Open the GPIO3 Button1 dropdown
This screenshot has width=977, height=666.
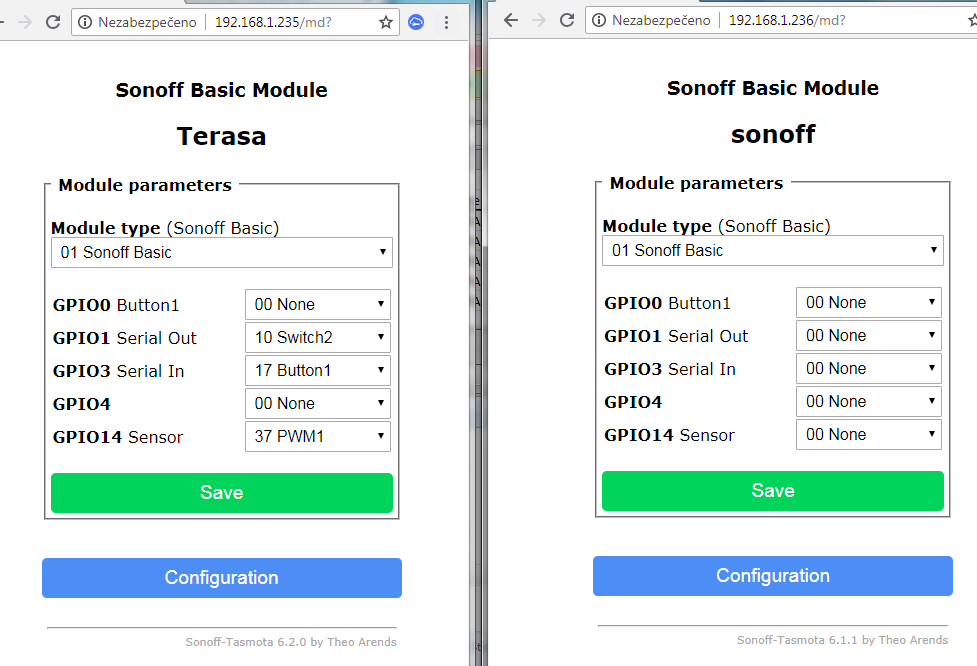317,370
